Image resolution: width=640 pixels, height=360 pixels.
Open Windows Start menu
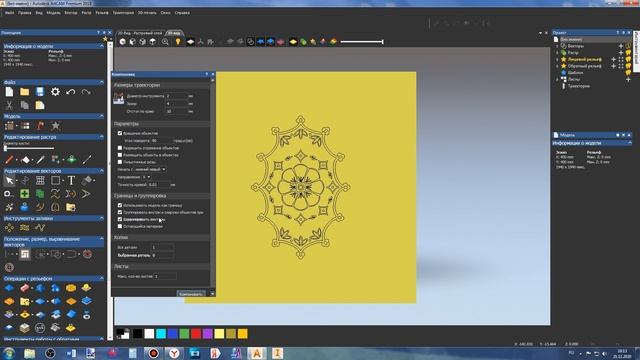tap(9, 353)
